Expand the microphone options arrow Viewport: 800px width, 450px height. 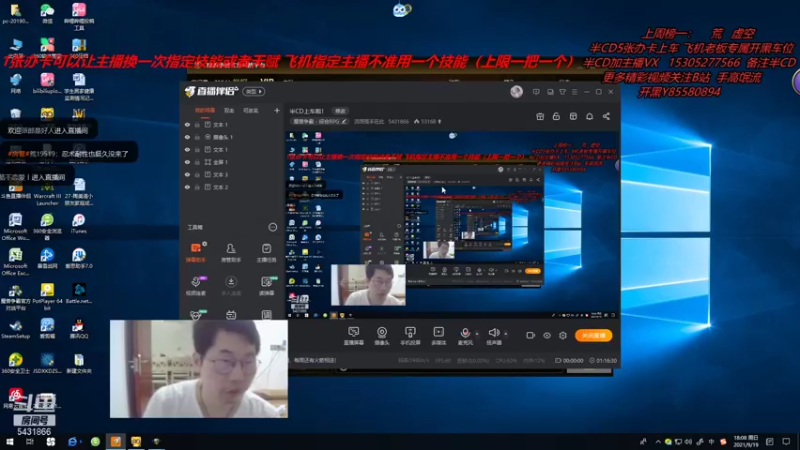pos(477,334)
